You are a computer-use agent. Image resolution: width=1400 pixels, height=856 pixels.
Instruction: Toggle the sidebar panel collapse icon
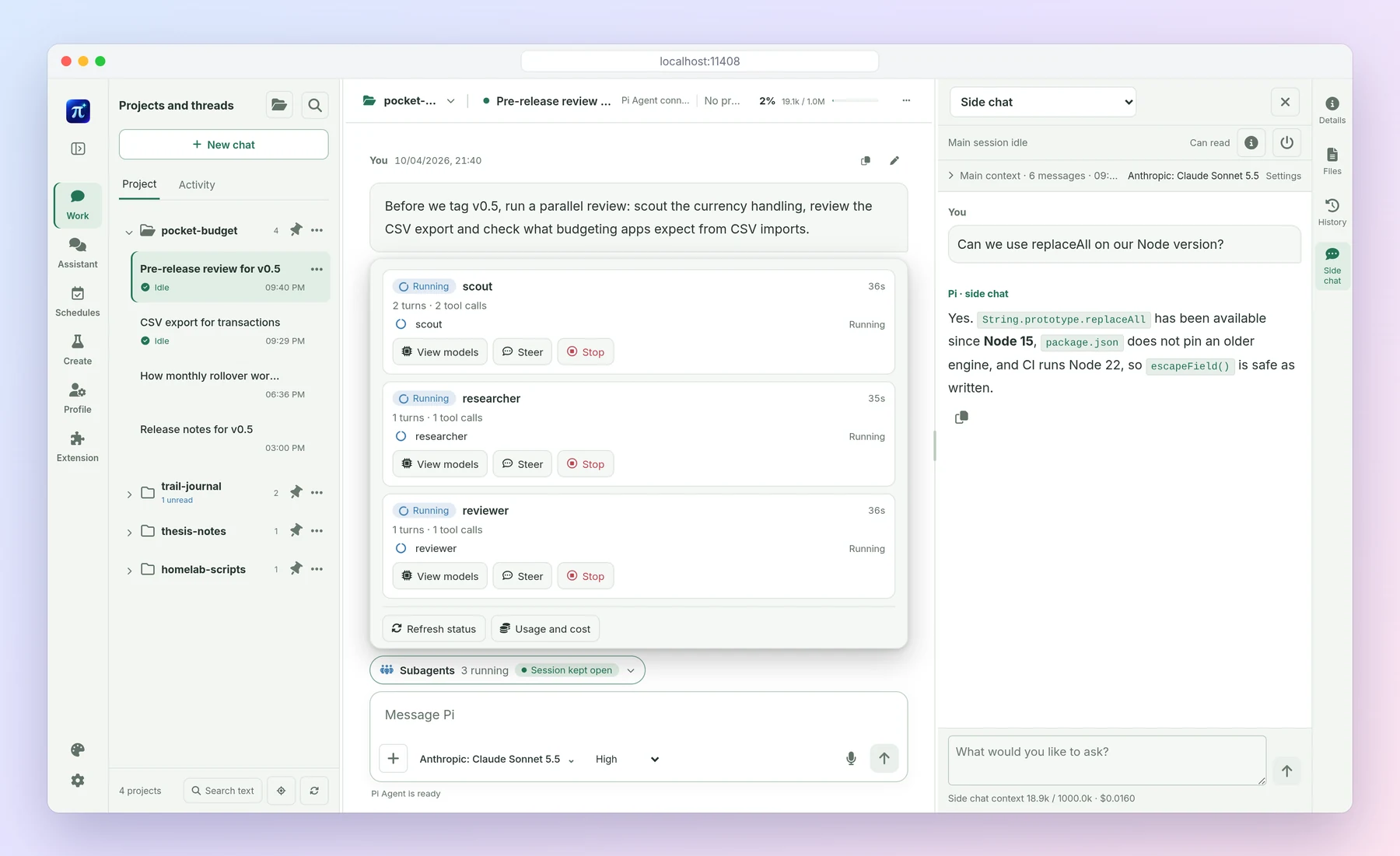(78, 148)
